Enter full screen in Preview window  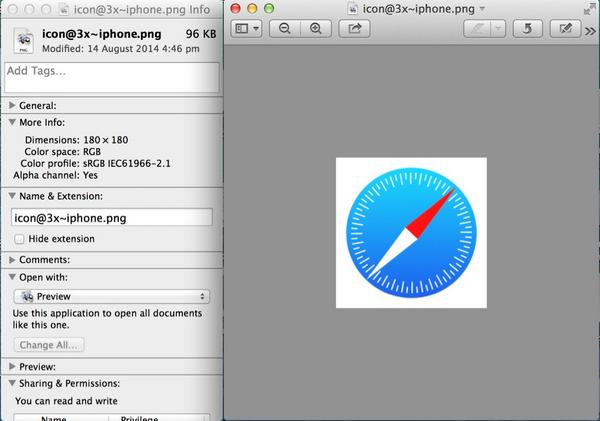click(x=590, y=10)
